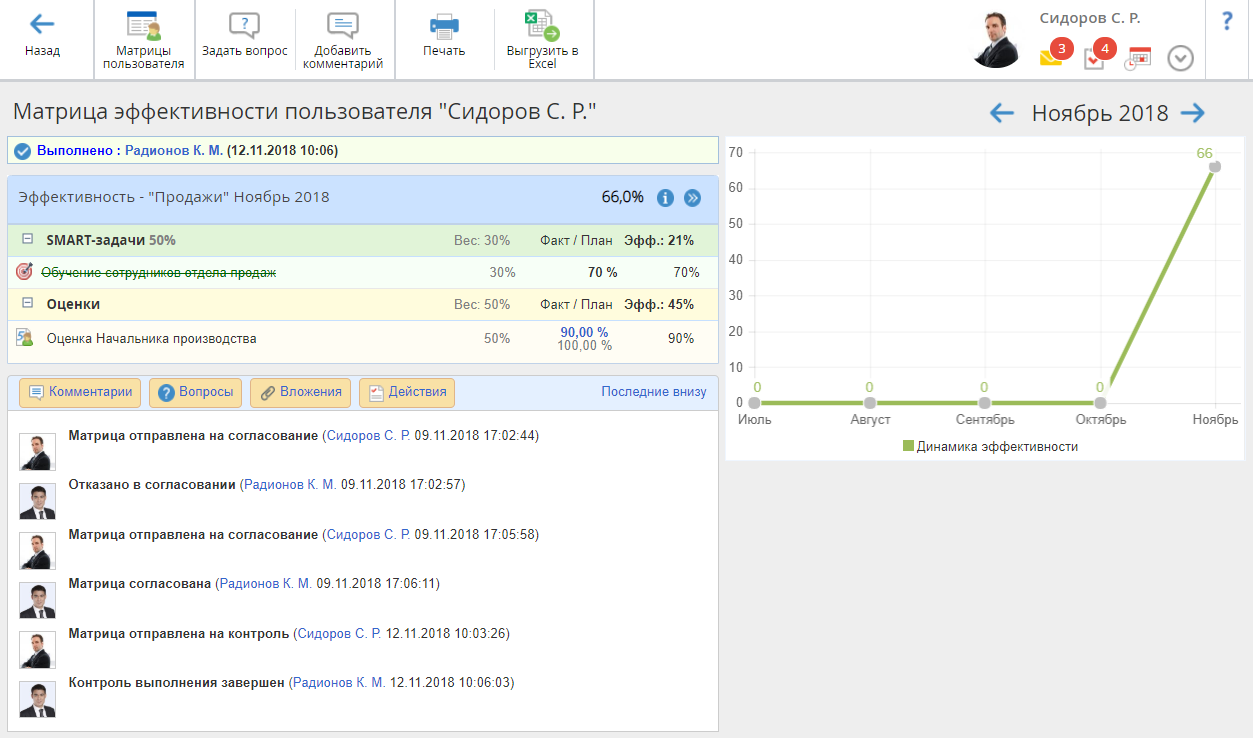Open the calendar icon in header
The width and height of the screenshot is (1253, 738).
tap(1138, 58)
